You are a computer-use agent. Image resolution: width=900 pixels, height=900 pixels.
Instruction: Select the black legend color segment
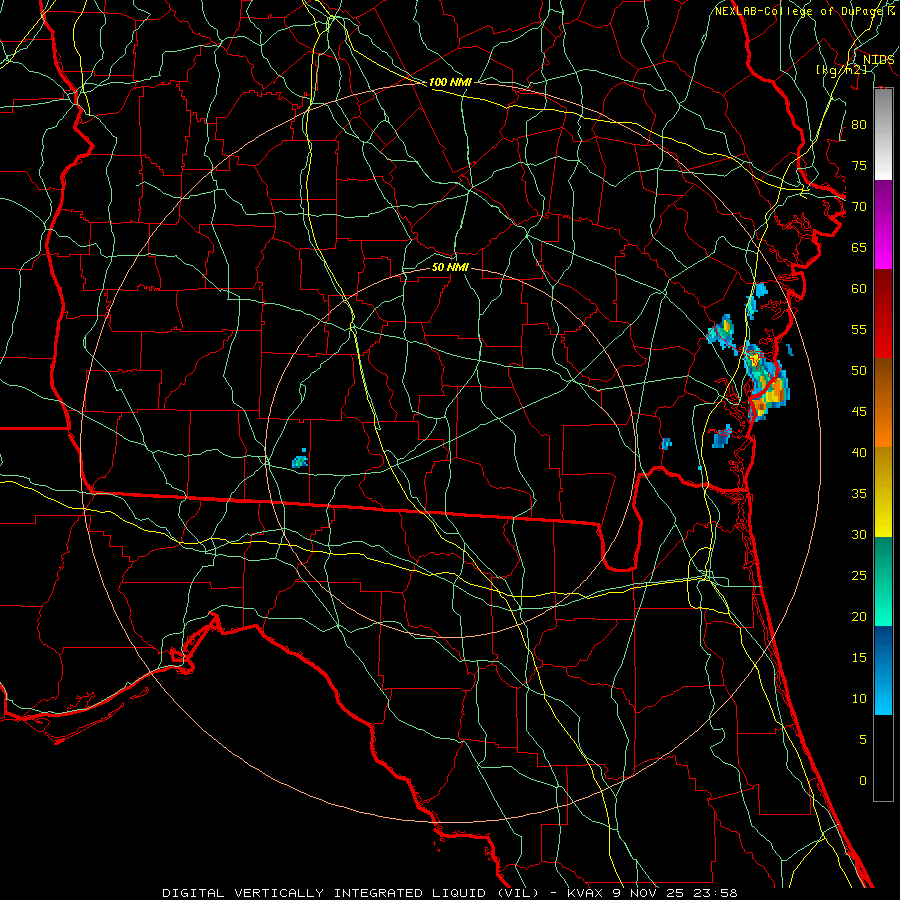coord(883,757)
